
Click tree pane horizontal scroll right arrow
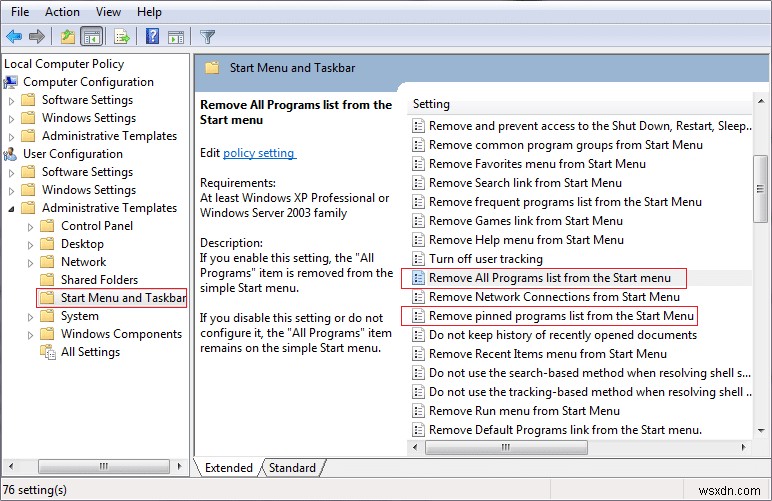point(180,466)
